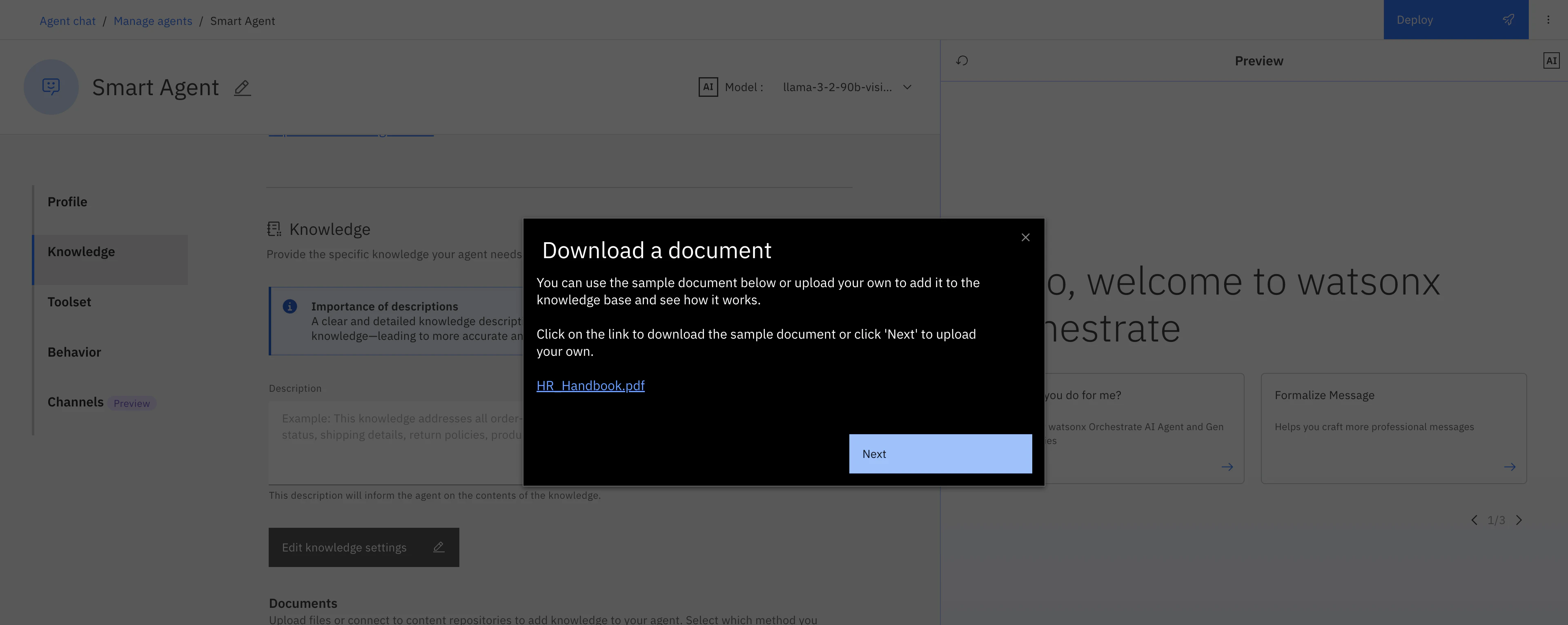Viewport: 1568px width, 625px height.
Task: Click Edit knowledge settings button
Action: pos(364,548)
